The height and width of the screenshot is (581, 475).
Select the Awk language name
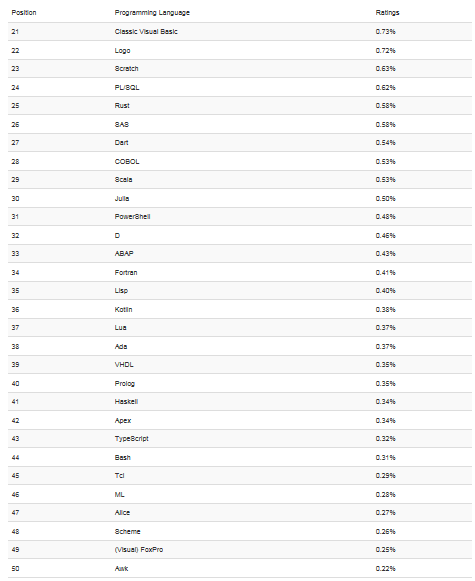click(x=121, y=568)
